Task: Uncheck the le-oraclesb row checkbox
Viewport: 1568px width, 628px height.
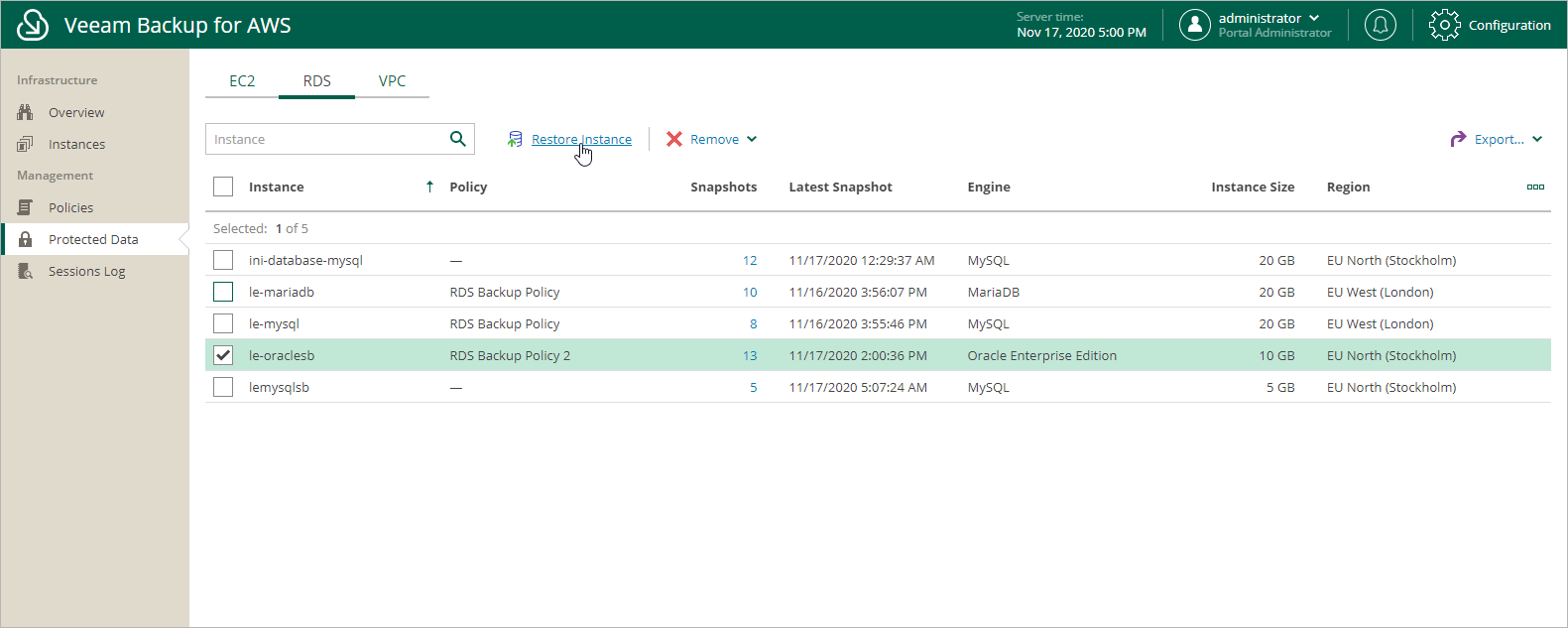Action: tap(223, 355)
